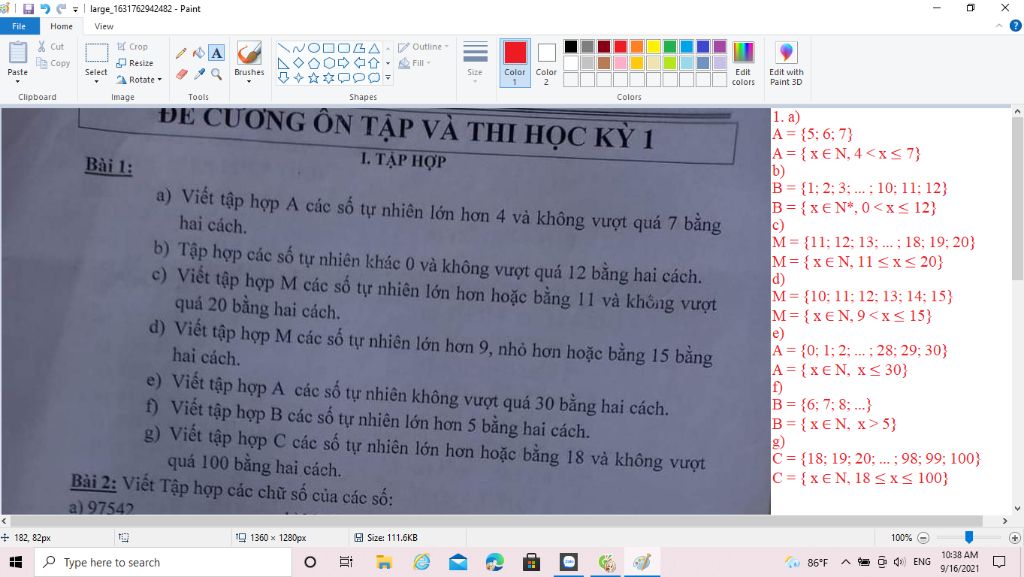This screenshot has height=577, width=1024.
Task: Switch to the View tab
Action: click(104, 26)
